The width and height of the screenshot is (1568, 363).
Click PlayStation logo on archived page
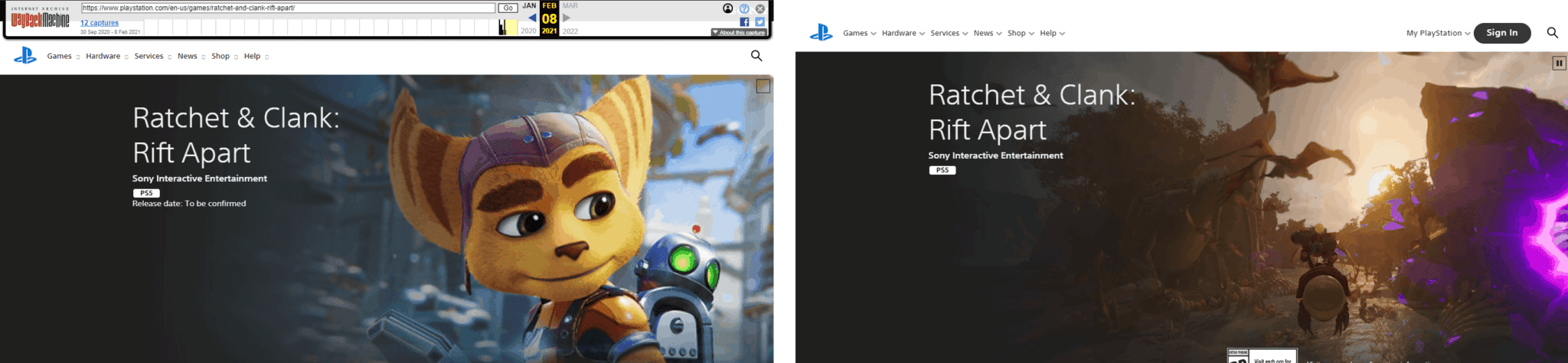pos(25,55)
